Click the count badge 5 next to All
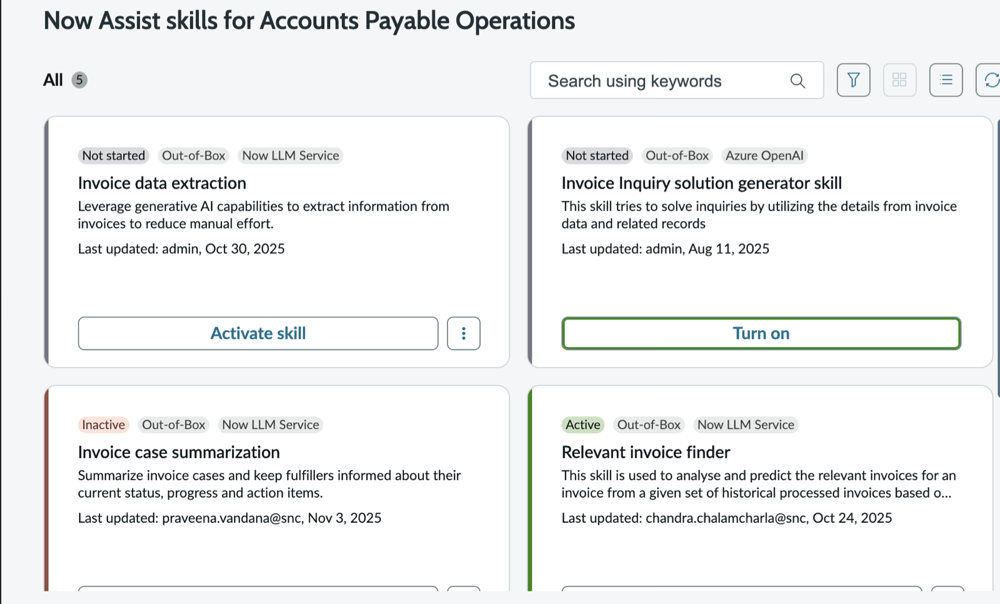The height and width of the screenshot is (604, 1000). (79, 80)
